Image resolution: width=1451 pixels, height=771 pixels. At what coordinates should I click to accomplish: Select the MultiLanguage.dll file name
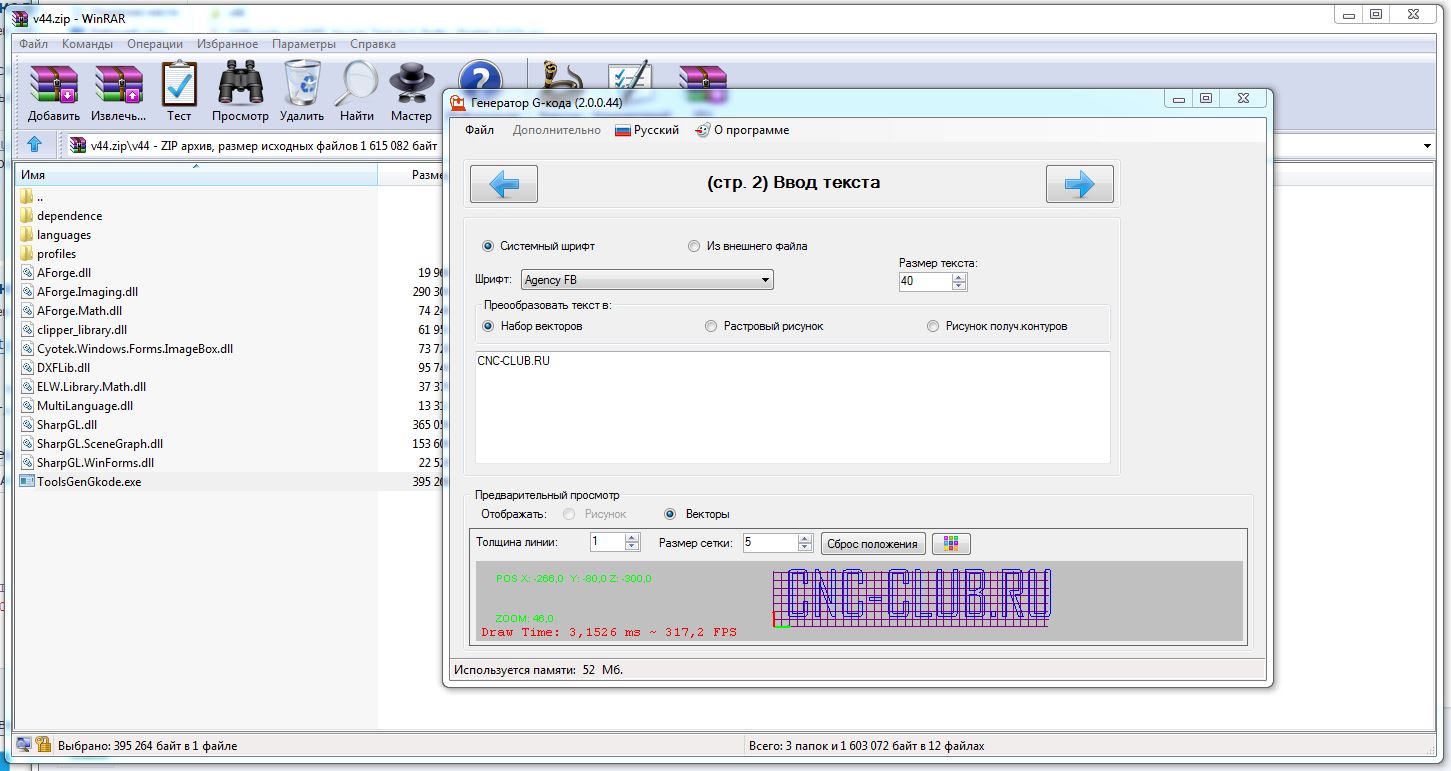pos(85,406)
